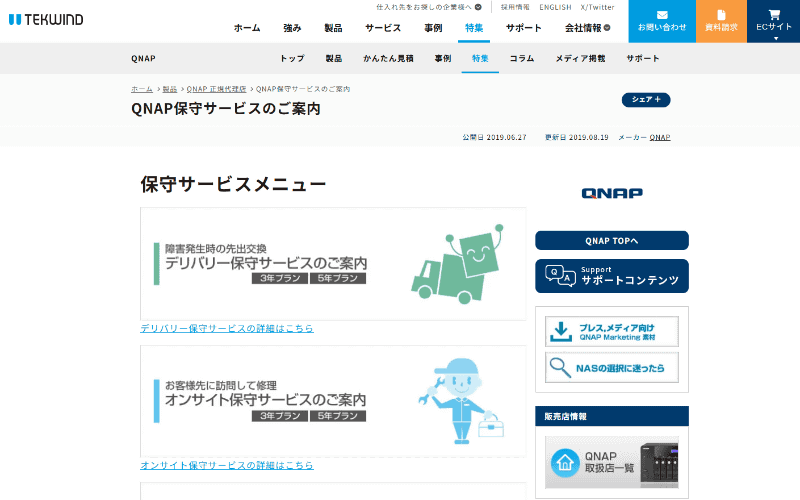This screenshot has width=800, height=500.
Task: Open the NASの選択に迷ったら banner
Action: (612, 367)
